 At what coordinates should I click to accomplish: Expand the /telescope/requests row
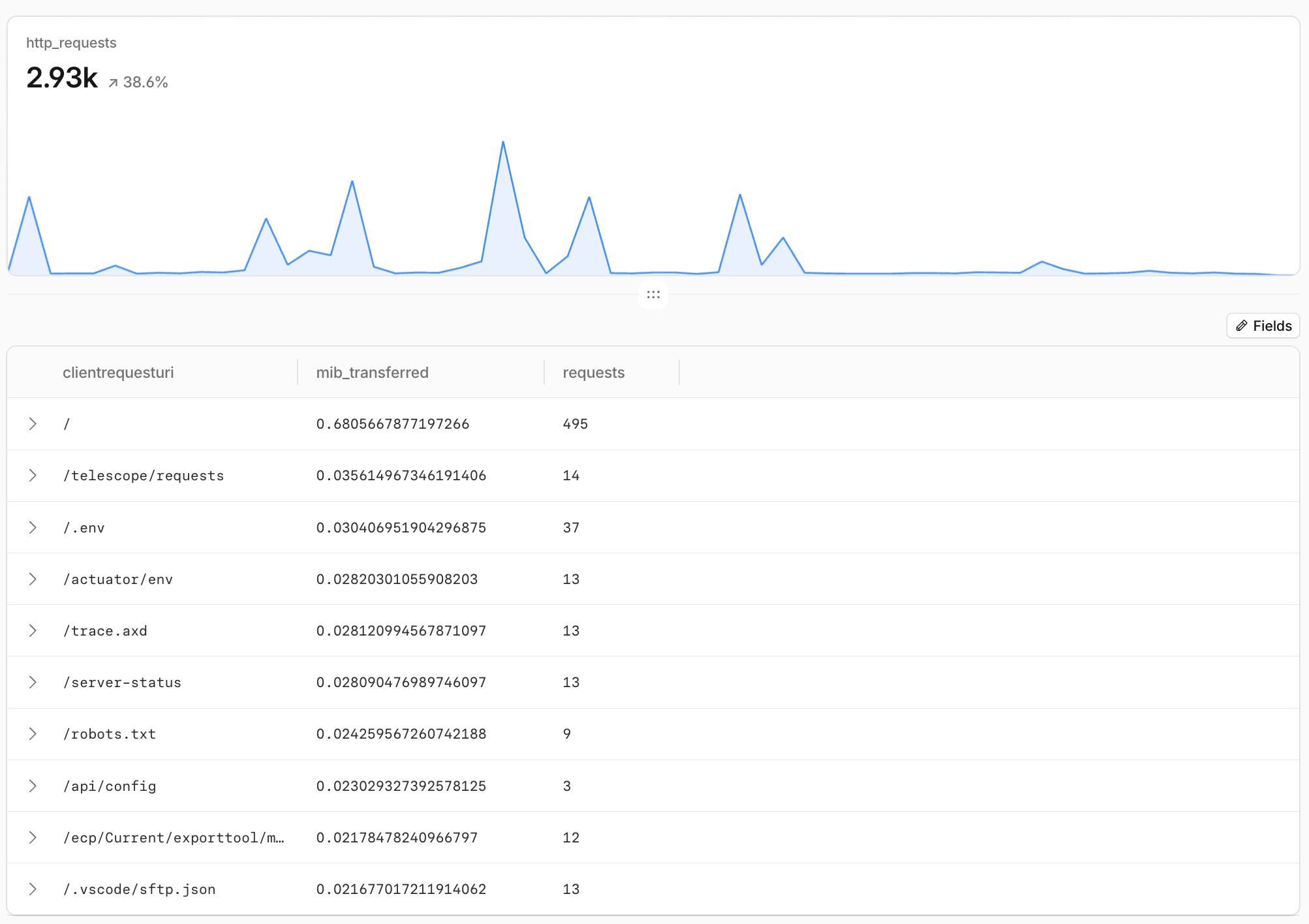[33, 476]
